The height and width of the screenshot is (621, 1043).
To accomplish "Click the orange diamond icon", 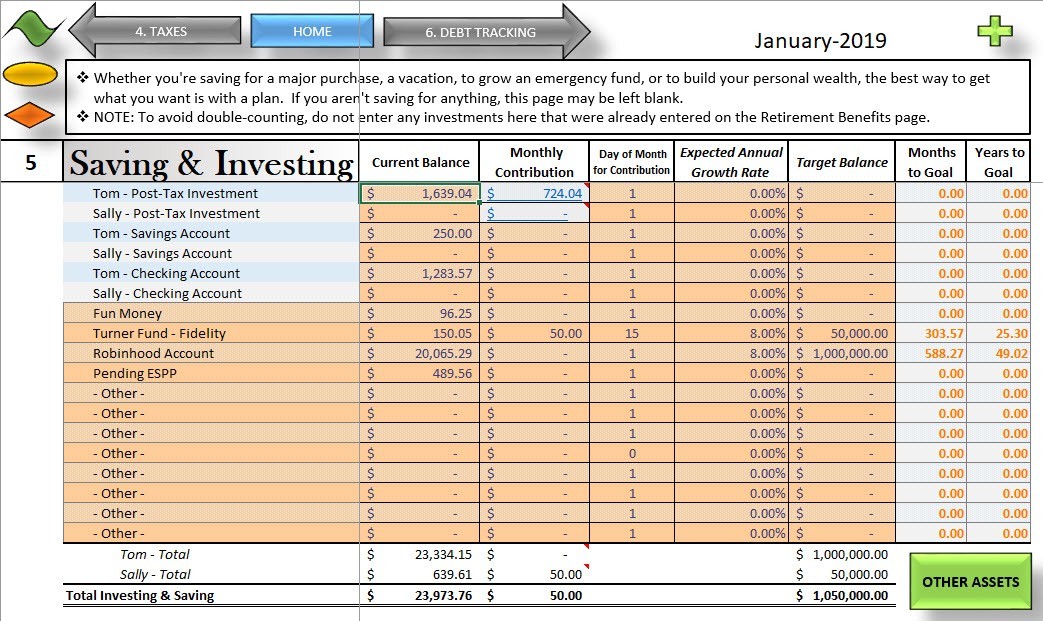I will pyautogui.click(x=30, y=115).
